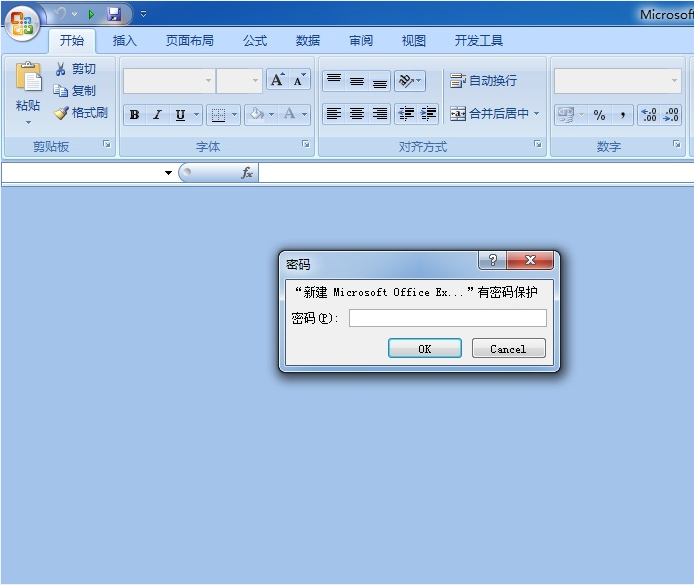Click the Borders icon
This screenshot has width=694, height=585.
point(218,115)
